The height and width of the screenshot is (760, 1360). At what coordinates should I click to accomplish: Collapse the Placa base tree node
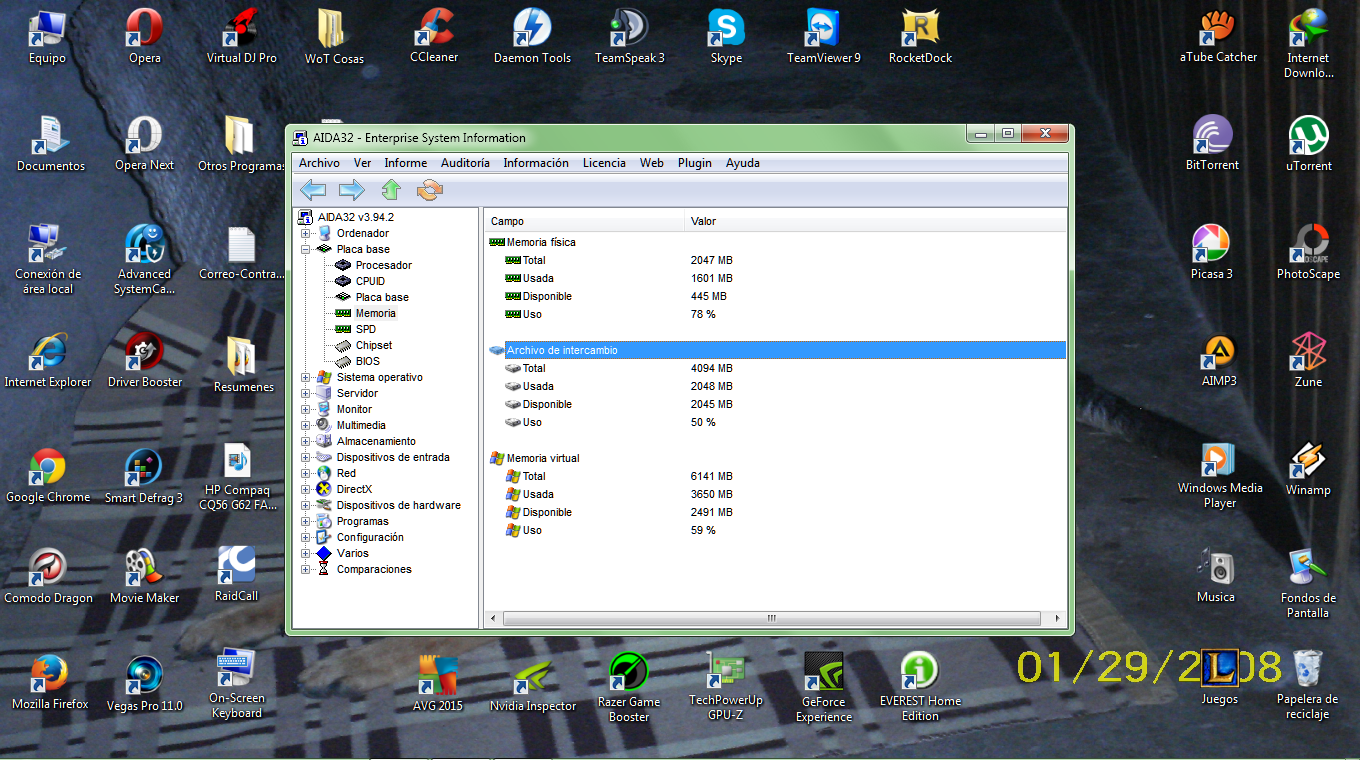[306, 249]
